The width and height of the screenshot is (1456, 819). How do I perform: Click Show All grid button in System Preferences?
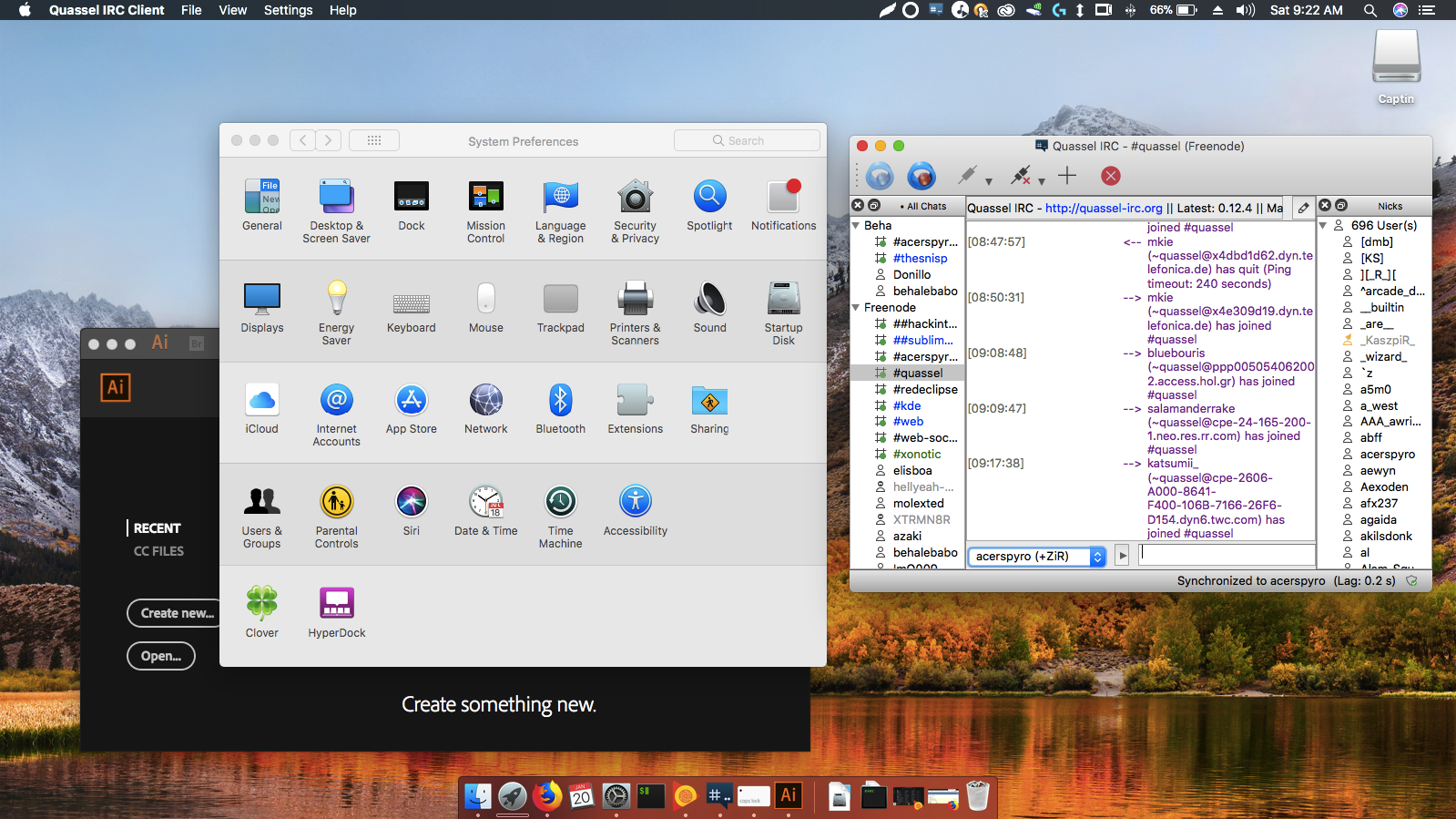point(374,140)
